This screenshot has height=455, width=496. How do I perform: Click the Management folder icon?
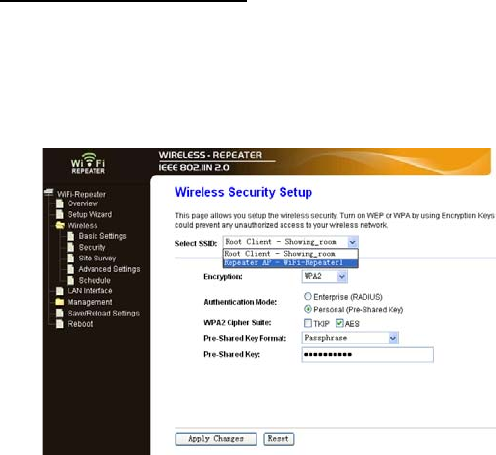(60, 302)
